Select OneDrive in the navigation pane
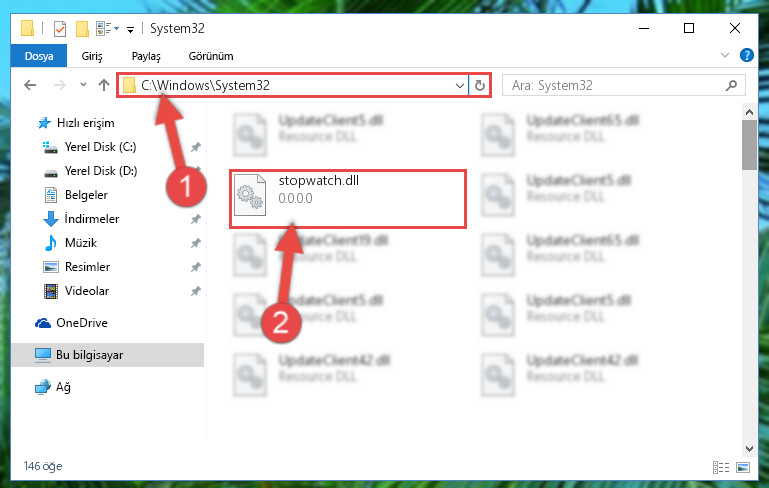This screenshot has height=488, width=769. click(81, 323)
